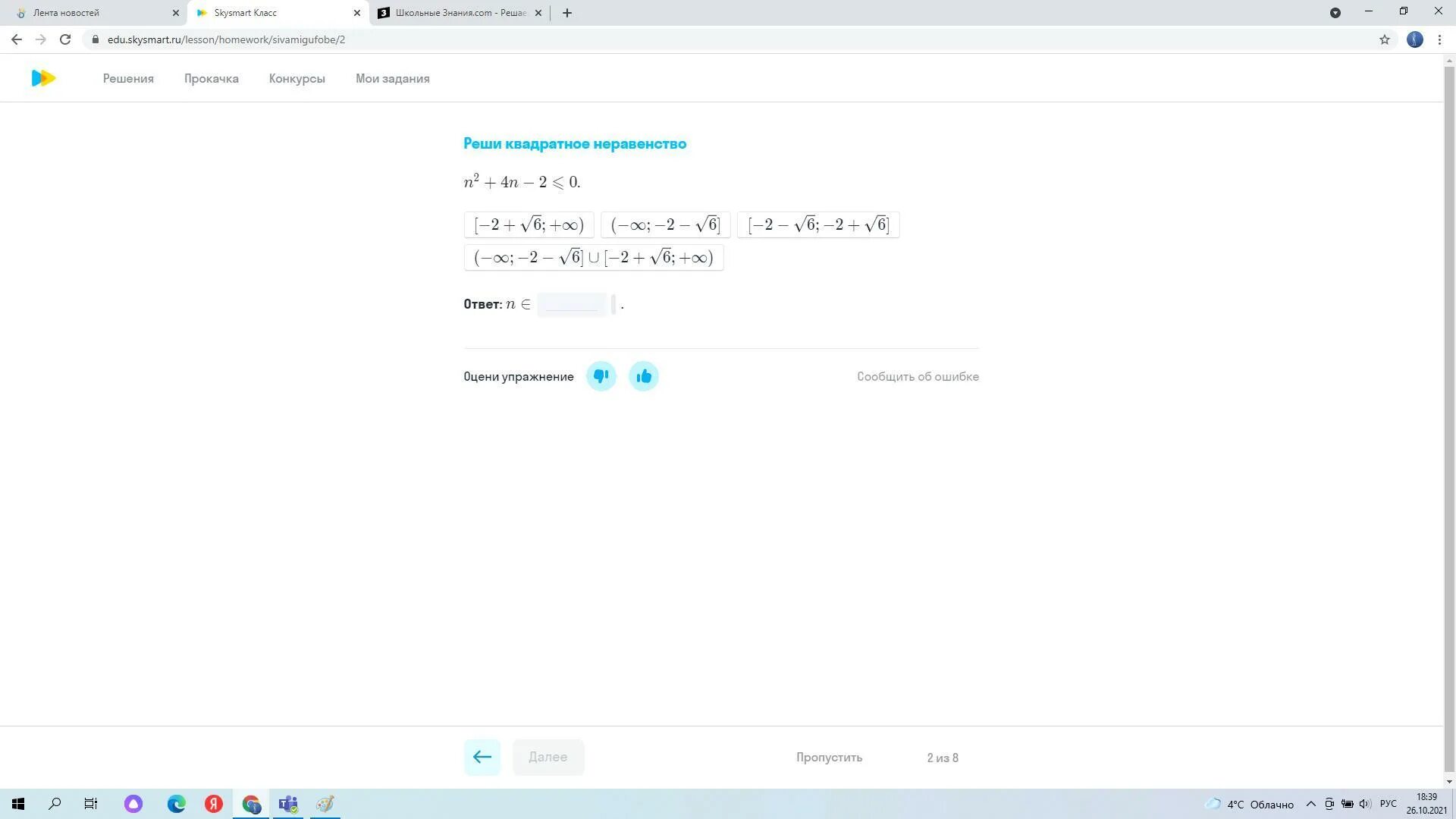Click 'Сообщить об ошибке' report error link

click(x=917, y=376)
